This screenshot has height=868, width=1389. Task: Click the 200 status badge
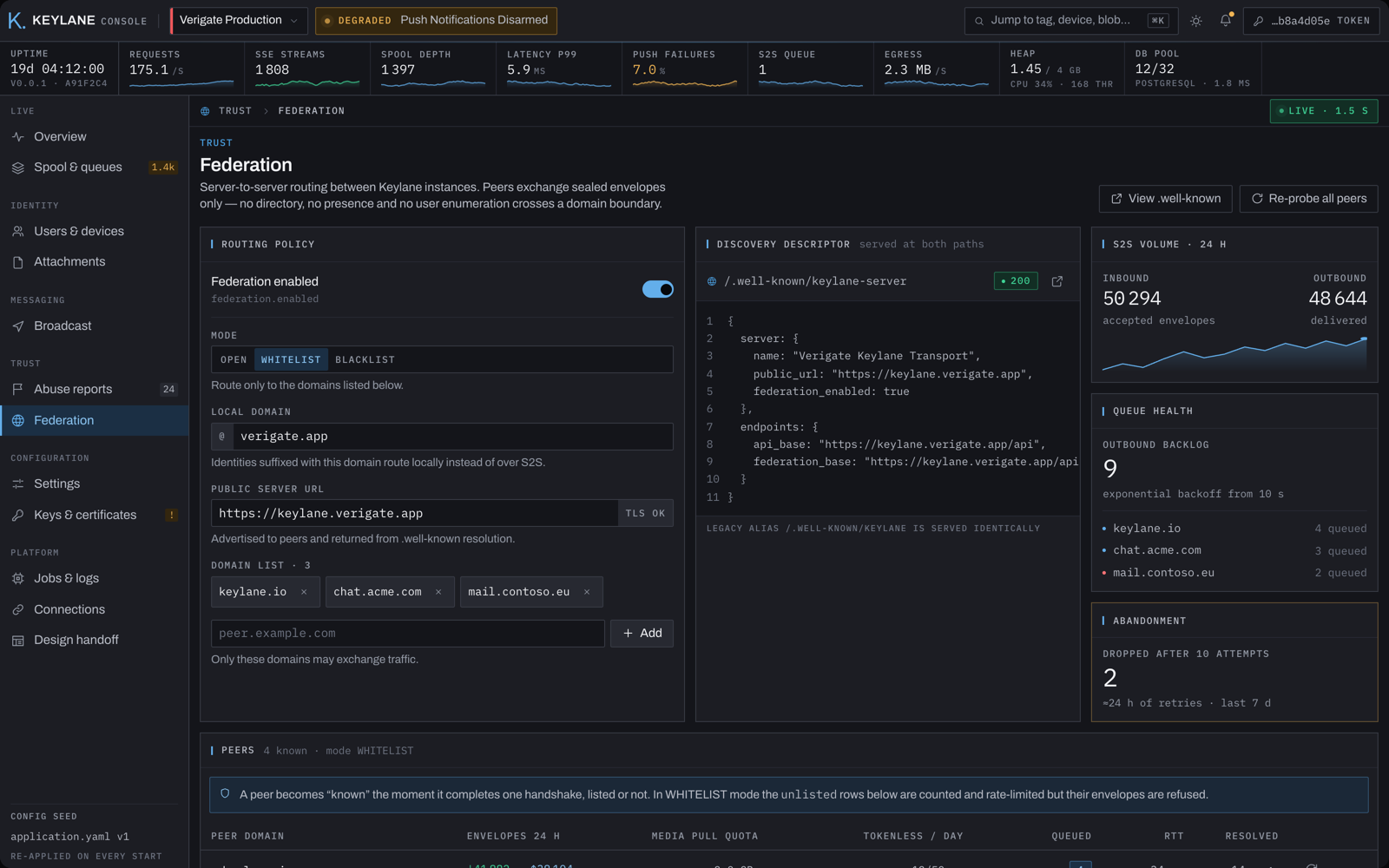coord(1016,281)
